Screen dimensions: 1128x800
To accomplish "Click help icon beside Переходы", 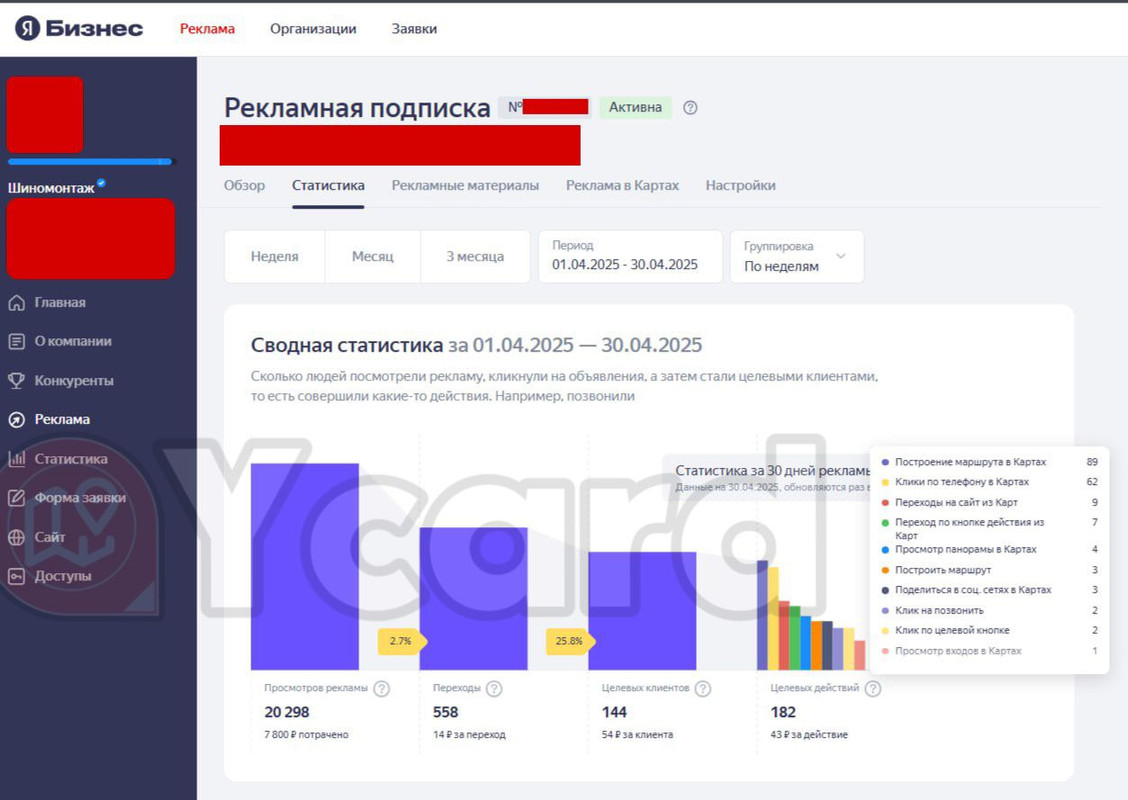I will (494, 688).
